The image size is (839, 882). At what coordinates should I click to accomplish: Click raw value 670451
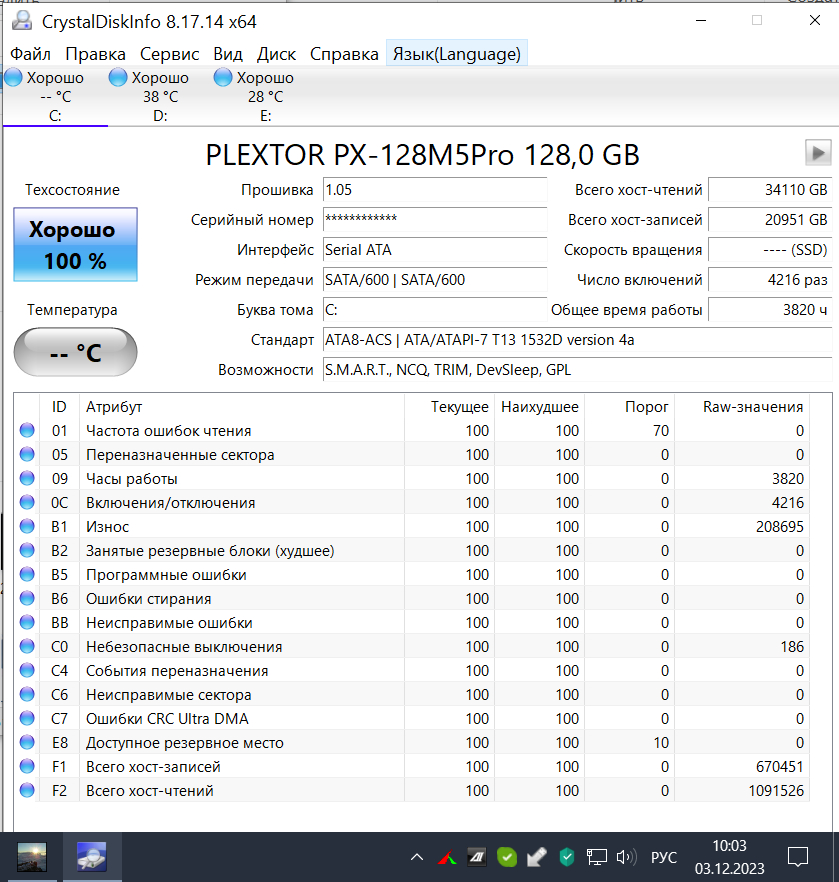tap(779, 767)
